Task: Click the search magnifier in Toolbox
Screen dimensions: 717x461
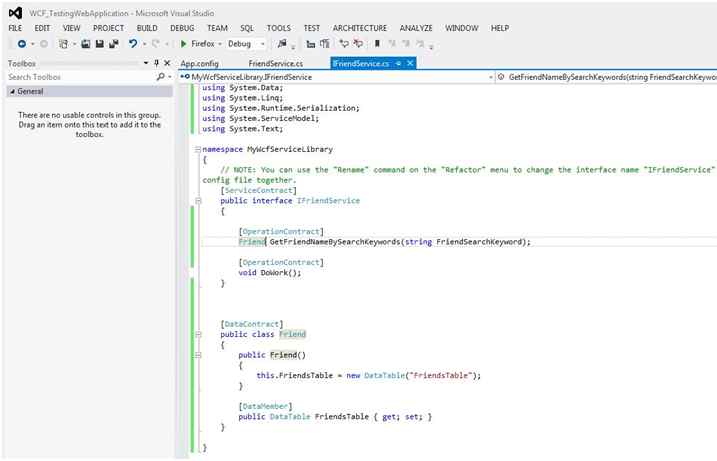Action: [160, 77]
